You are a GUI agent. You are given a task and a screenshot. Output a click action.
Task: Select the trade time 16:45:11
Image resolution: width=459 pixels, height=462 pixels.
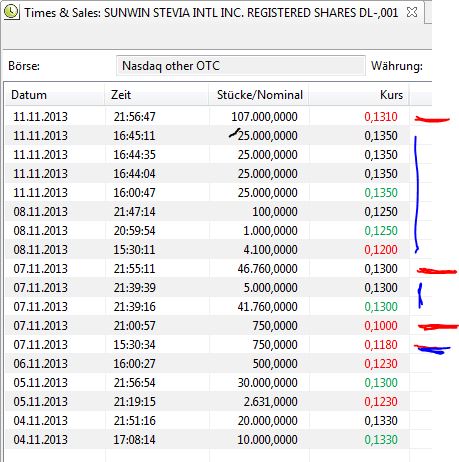[134, 136]
